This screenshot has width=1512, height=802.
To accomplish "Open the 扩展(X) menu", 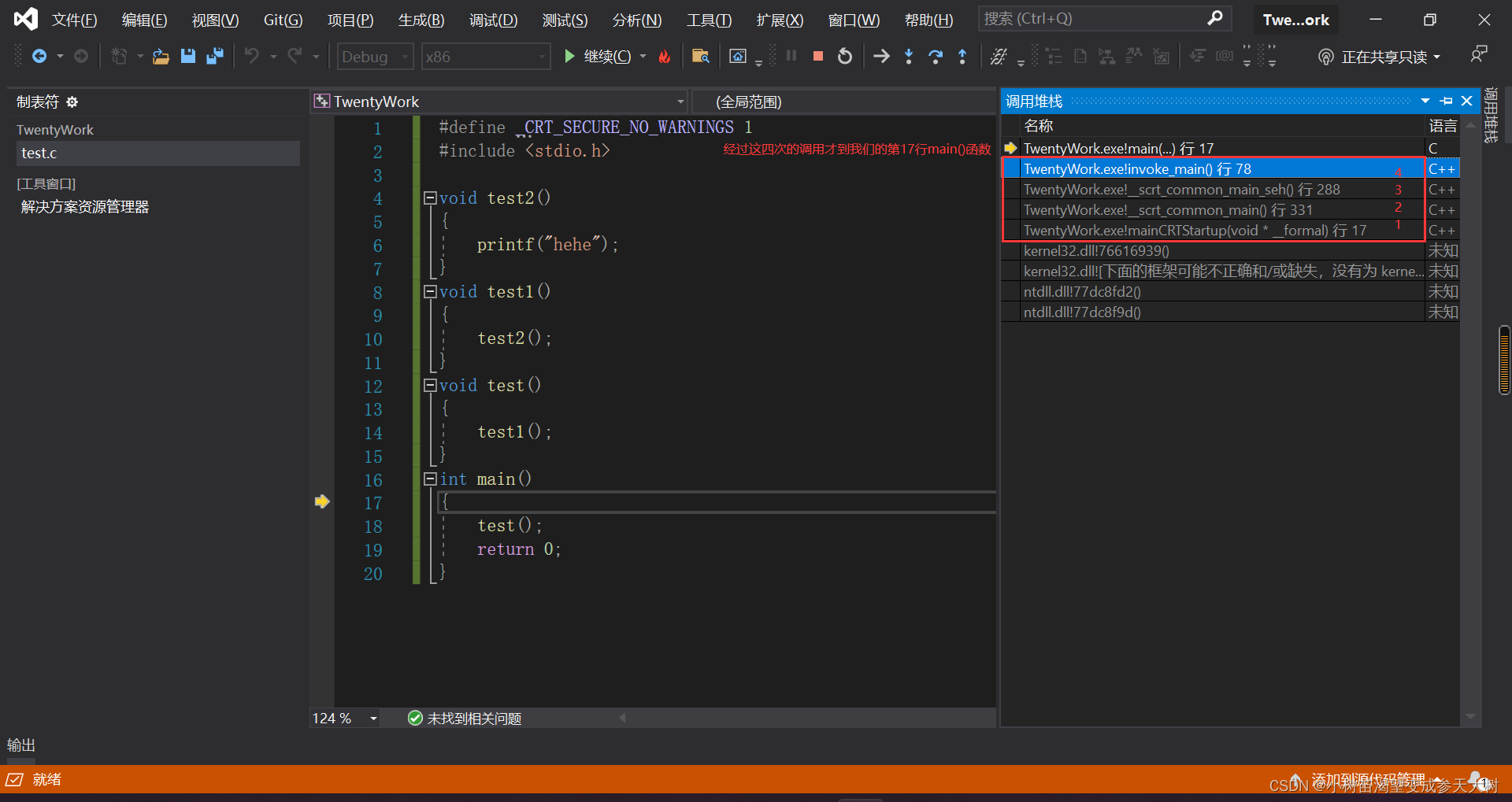I will 780,20.
